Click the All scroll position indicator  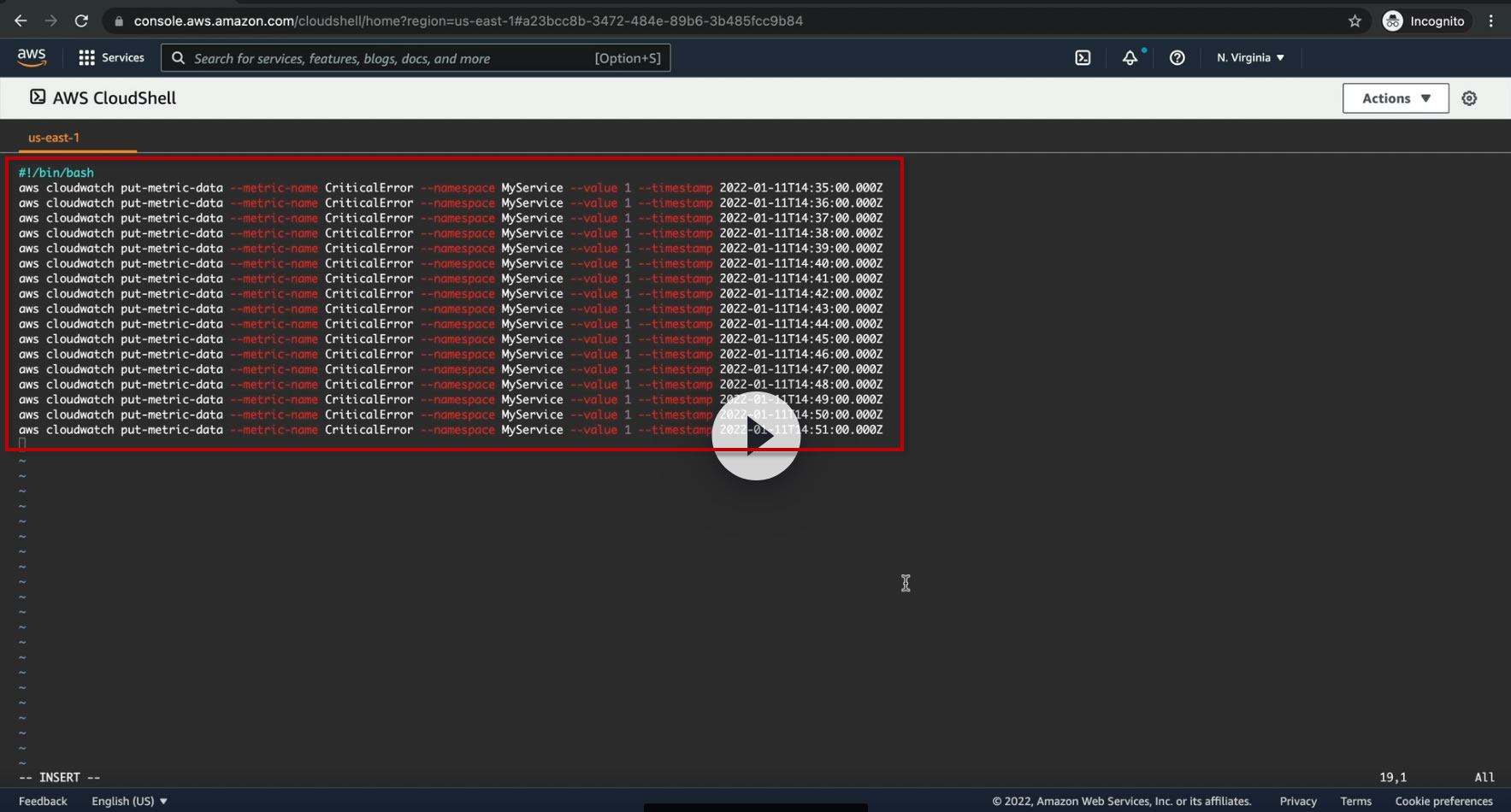click(1484, 777)
